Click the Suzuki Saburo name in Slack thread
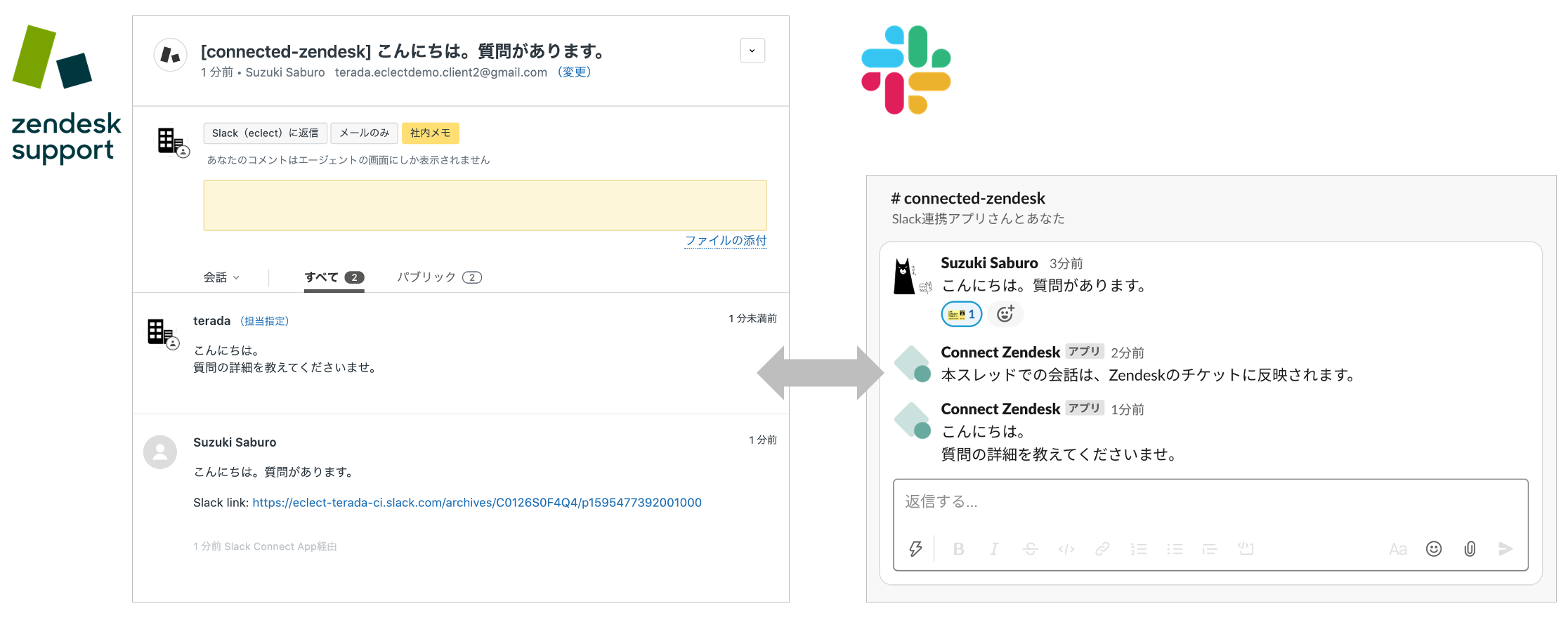This screenshot has width=1568, height=639. [x=989, y=263]
